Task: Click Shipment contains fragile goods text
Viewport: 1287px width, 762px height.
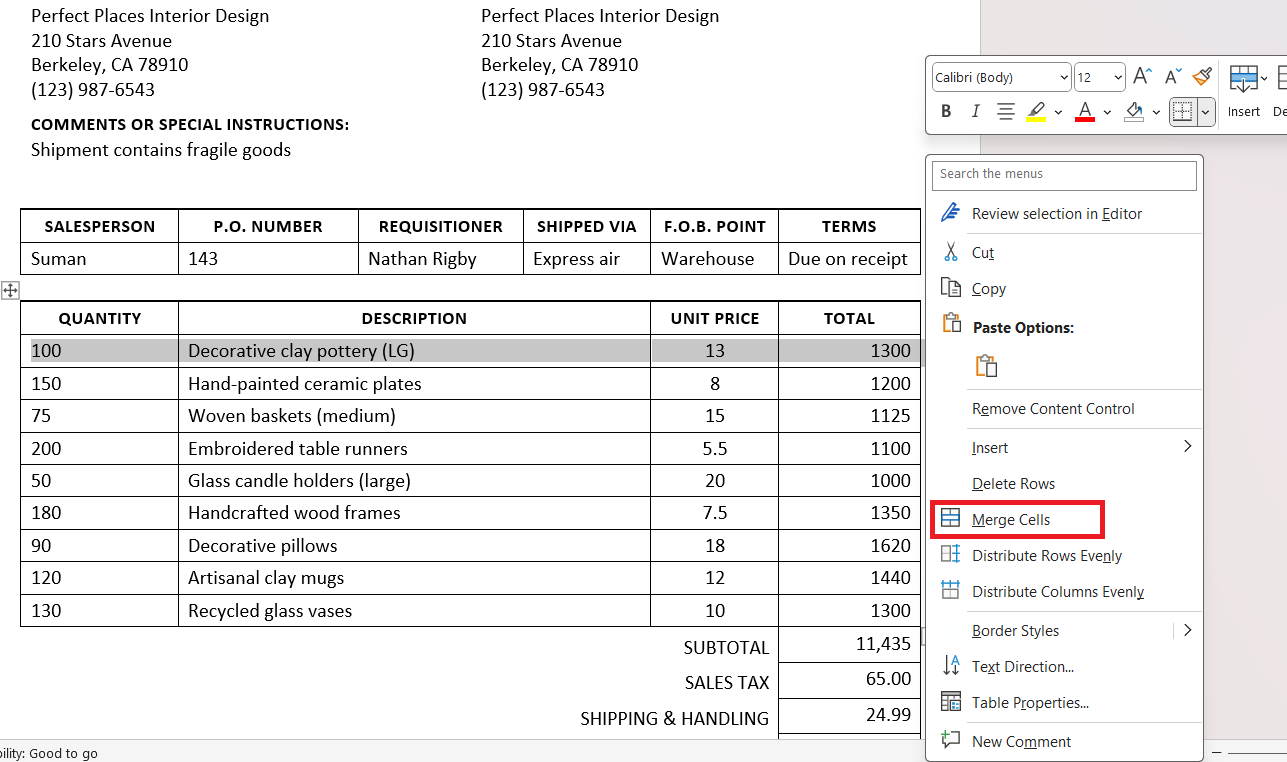Action: pyautogui.click(x=161, y=150)
